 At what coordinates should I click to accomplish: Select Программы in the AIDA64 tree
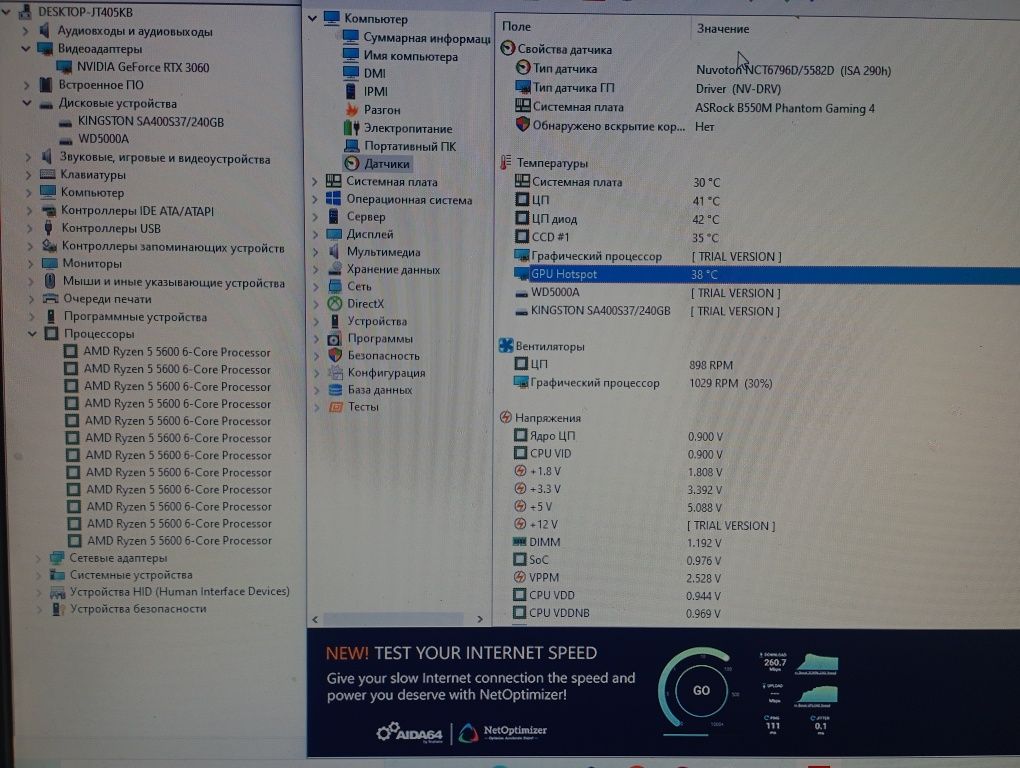(380, 338)
